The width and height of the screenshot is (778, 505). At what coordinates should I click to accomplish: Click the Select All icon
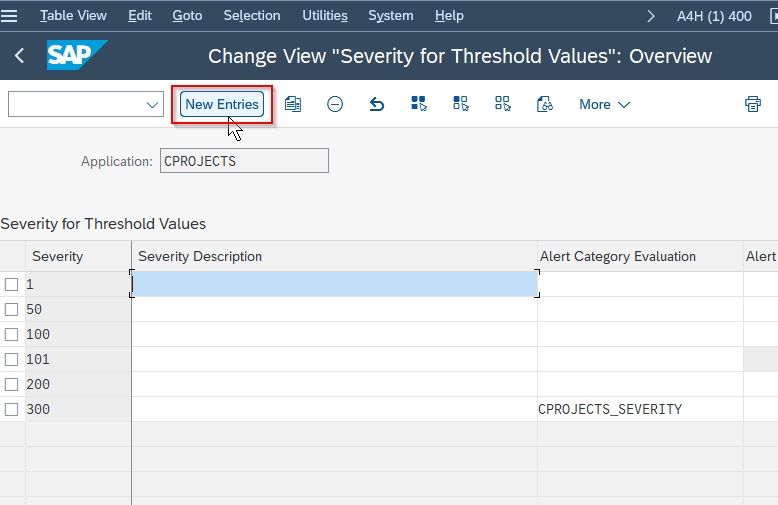click(419, 104)
